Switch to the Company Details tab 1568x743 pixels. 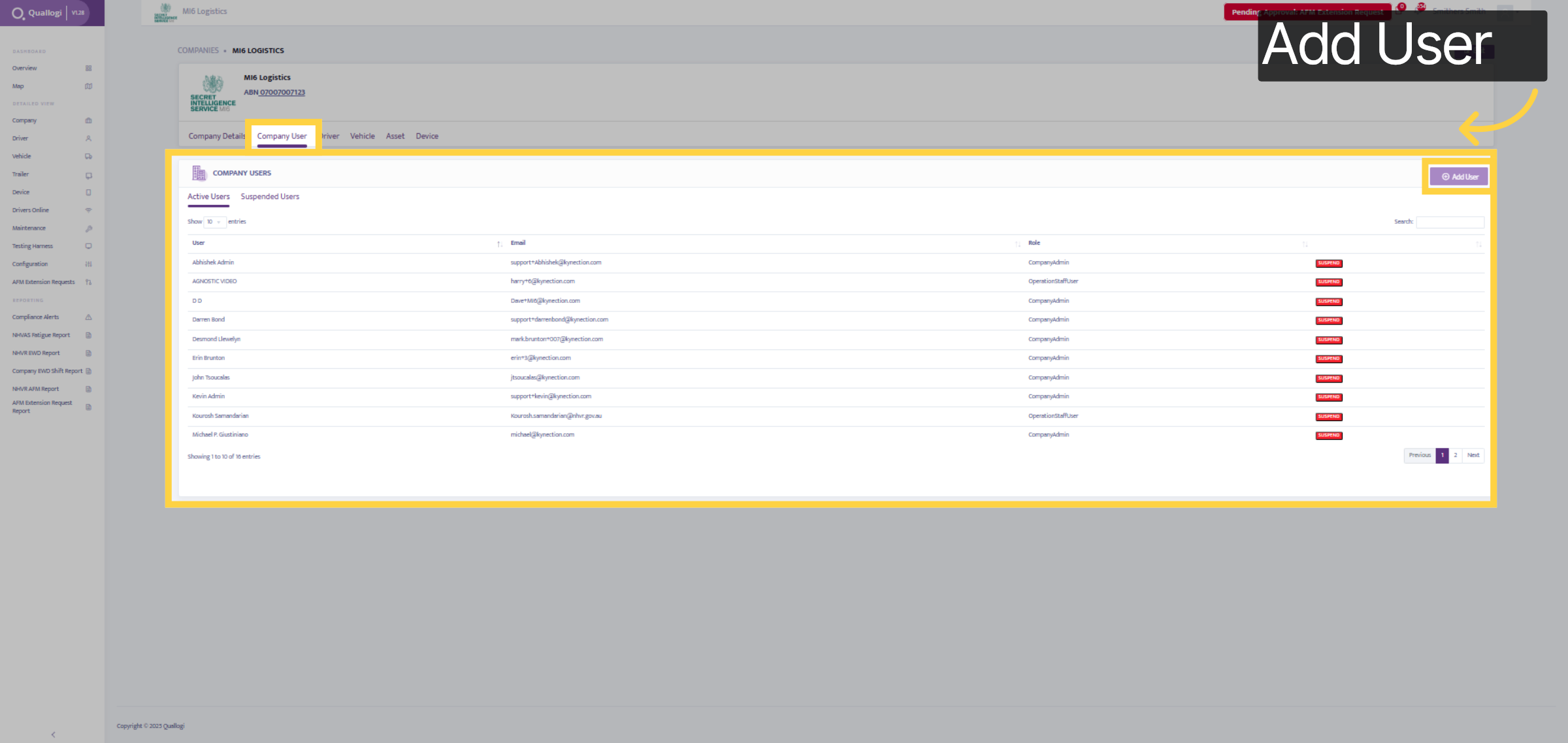pyautogui.click(x=217, y=136)
